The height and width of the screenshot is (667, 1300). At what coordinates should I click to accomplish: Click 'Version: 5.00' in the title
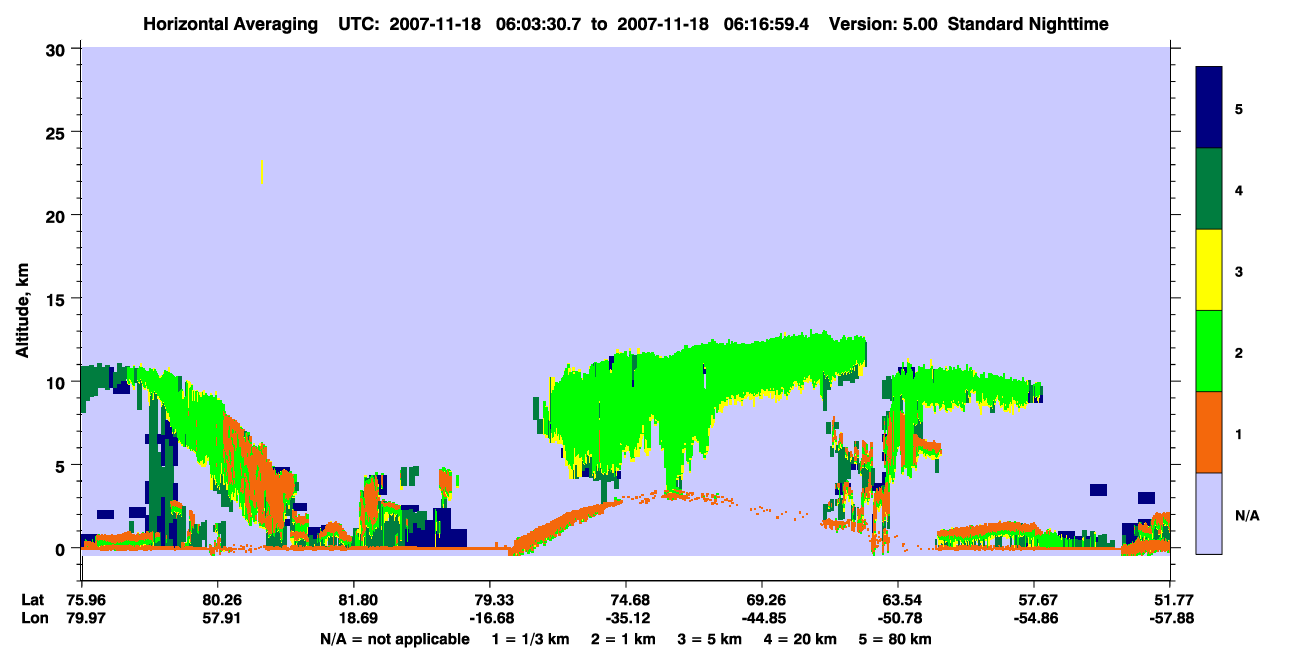pyautogui.click(x=883, y=24)
